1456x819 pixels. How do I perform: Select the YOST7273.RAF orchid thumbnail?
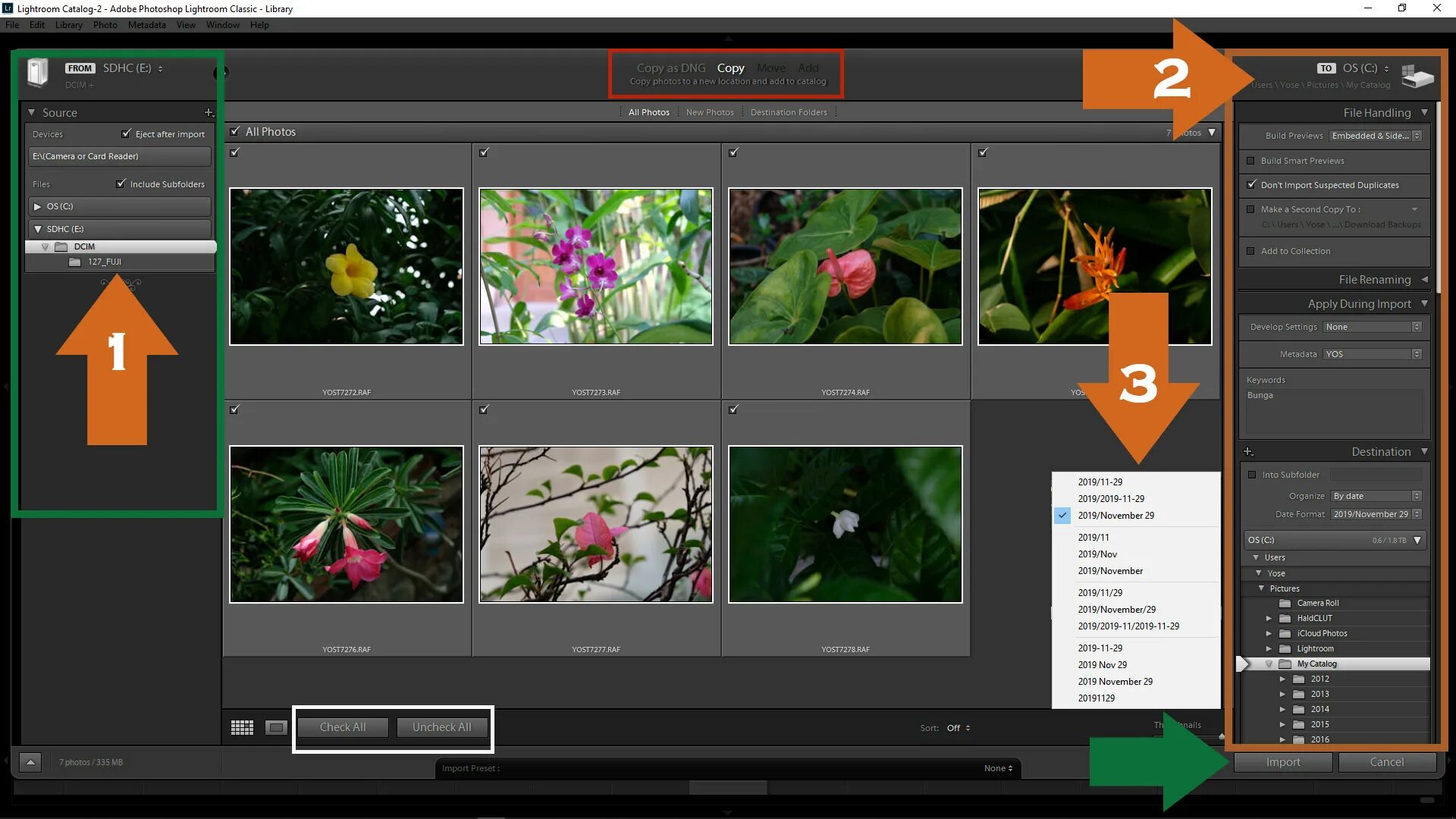click(595, 266)
